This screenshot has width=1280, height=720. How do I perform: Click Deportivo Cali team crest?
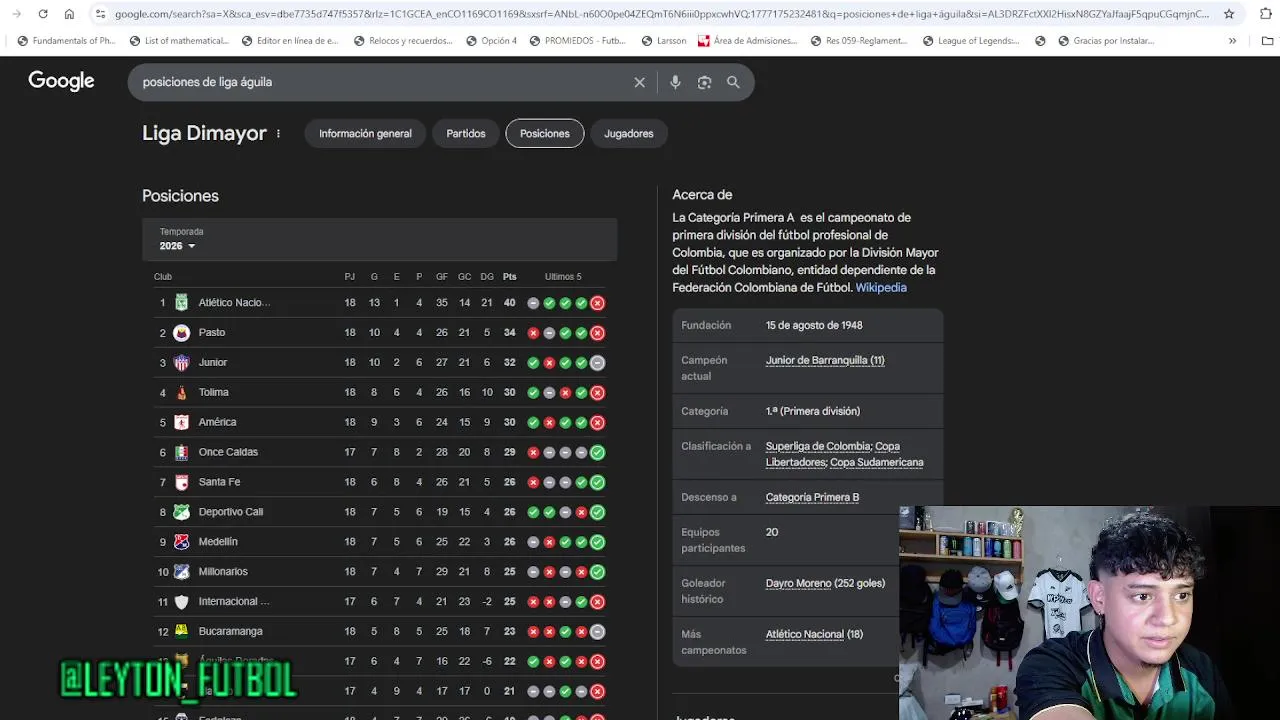tap(181, 512)
